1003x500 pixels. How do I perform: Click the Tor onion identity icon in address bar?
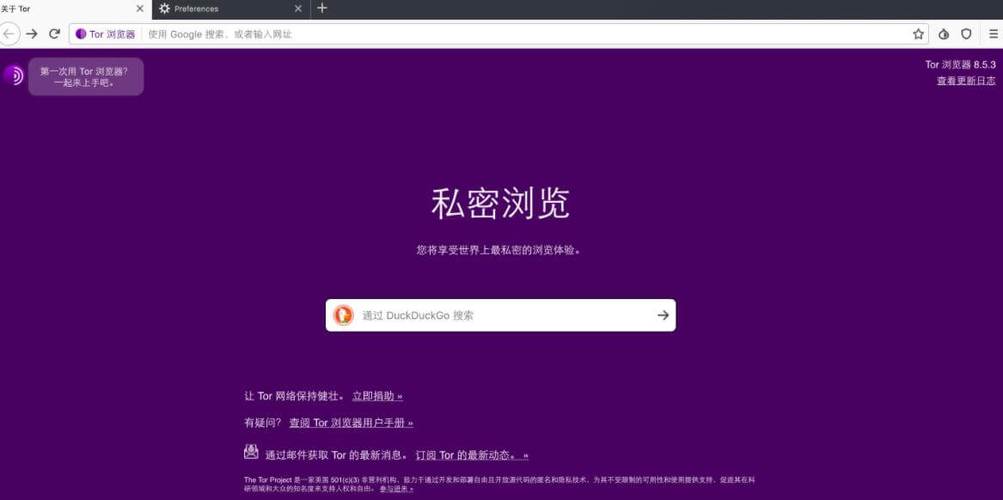(x=81, y=34)
